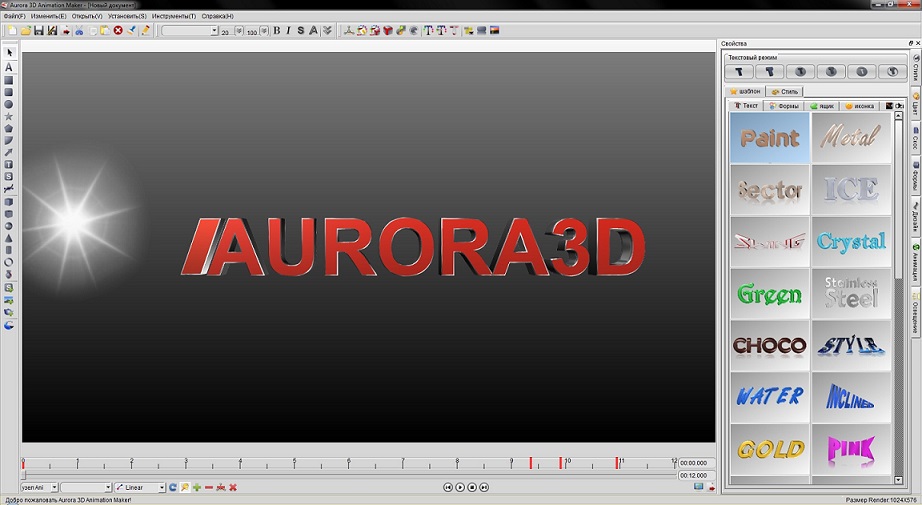Select the pentagon shape tool
The width and height of the screenshot is (922, 505).
click(9, 128)
